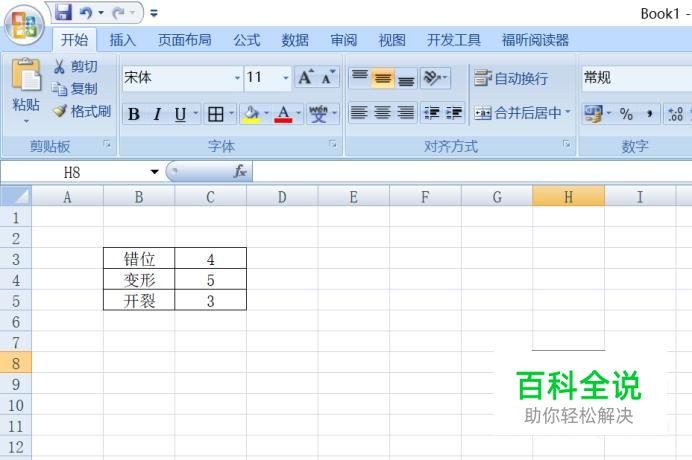The width and height of the screenshot is (692, 460).
Task: Expand underline style options arrow
Action: (x=196, y=114)
